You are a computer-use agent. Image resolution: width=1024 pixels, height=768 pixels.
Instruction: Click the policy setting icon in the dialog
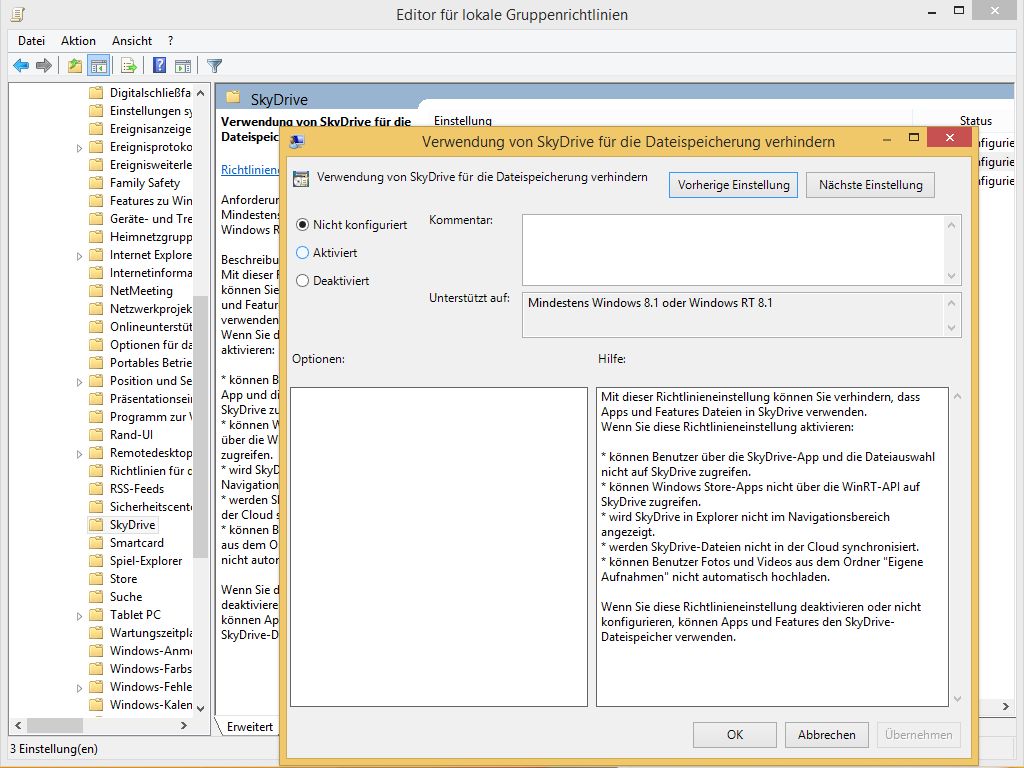301,178
